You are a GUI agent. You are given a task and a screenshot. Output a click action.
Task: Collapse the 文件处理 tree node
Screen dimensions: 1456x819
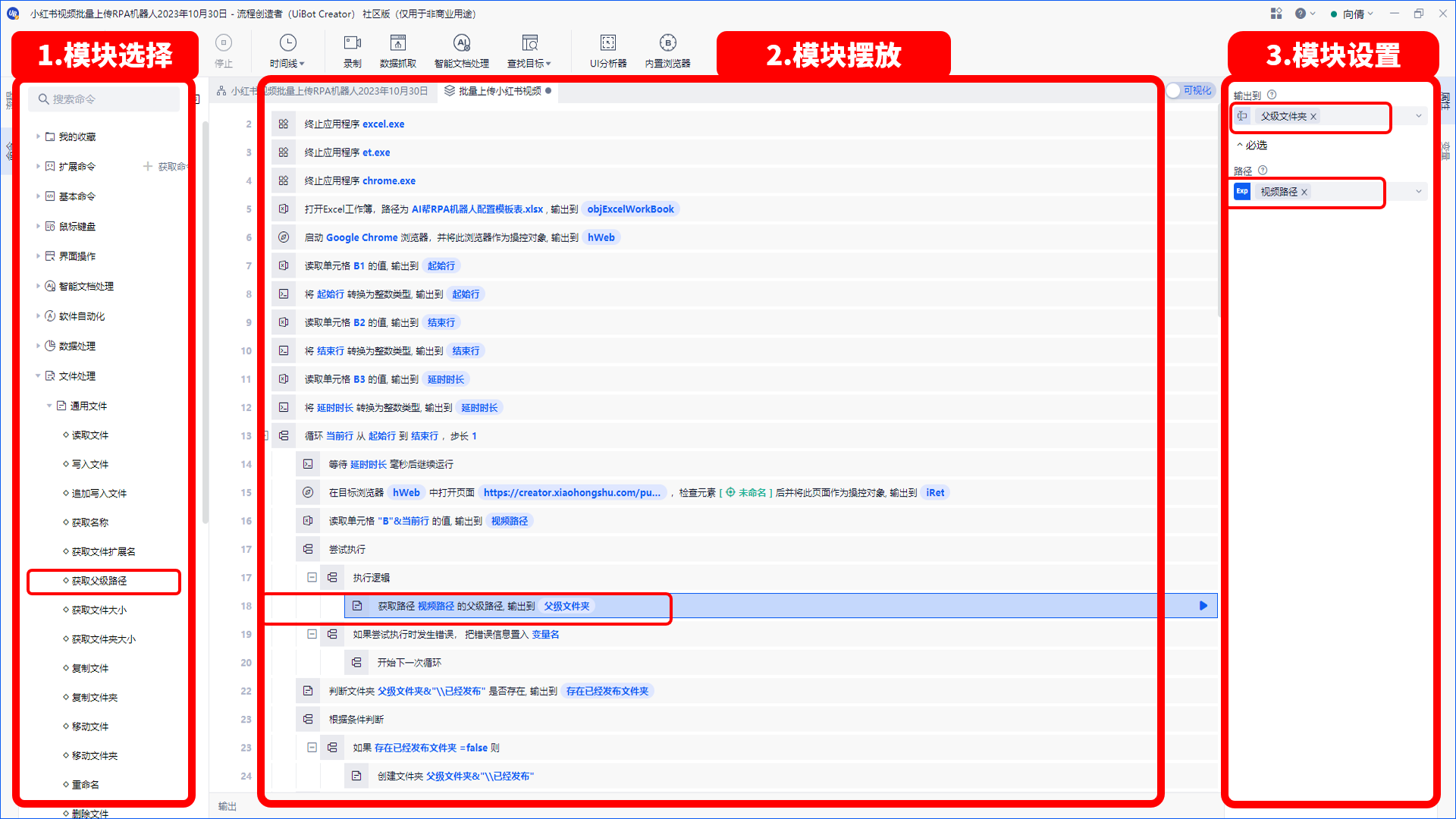click(38, 376)
